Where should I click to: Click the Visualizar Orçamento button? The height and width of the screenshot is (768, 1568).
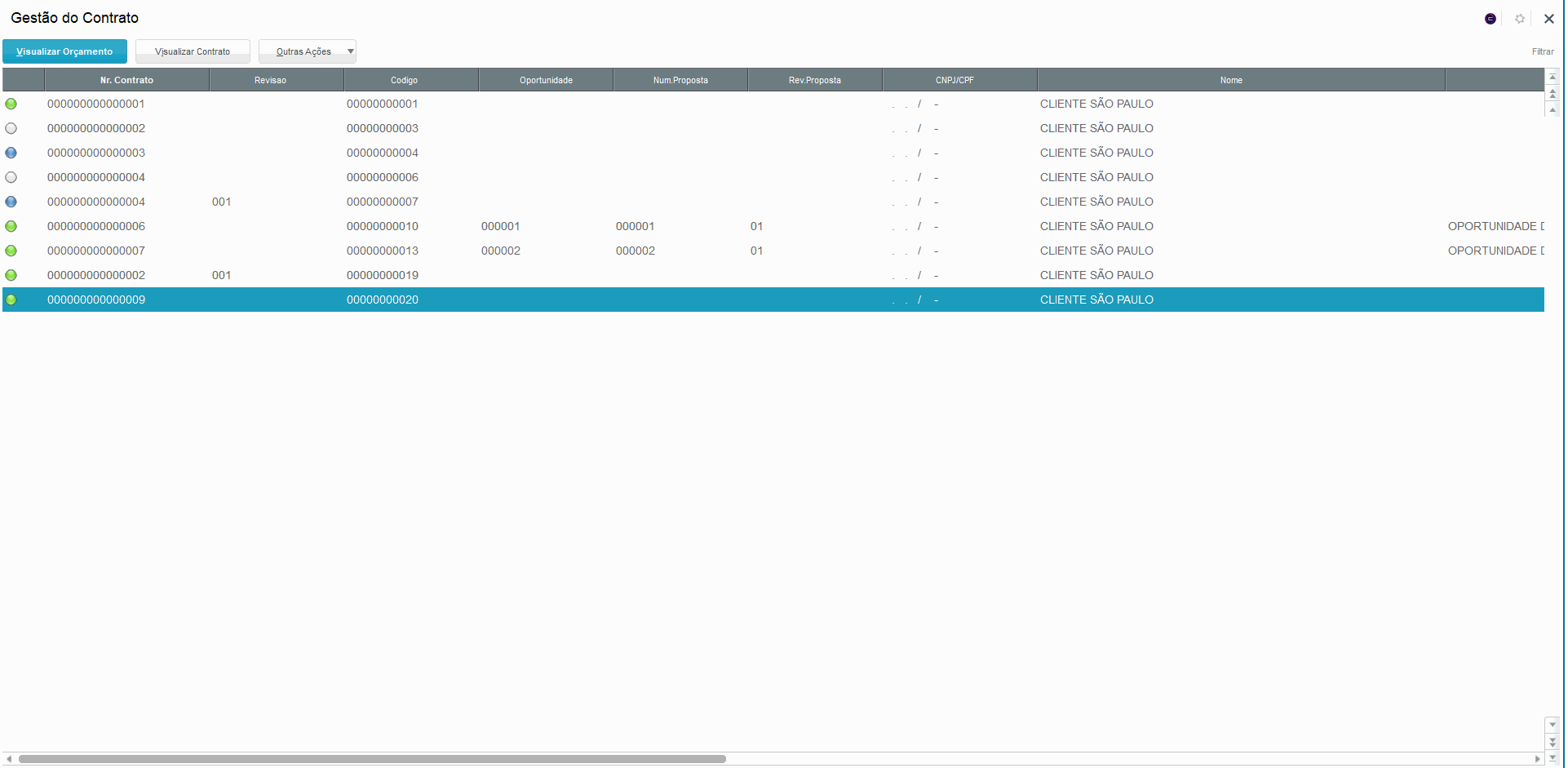click(x=64, y=51)
